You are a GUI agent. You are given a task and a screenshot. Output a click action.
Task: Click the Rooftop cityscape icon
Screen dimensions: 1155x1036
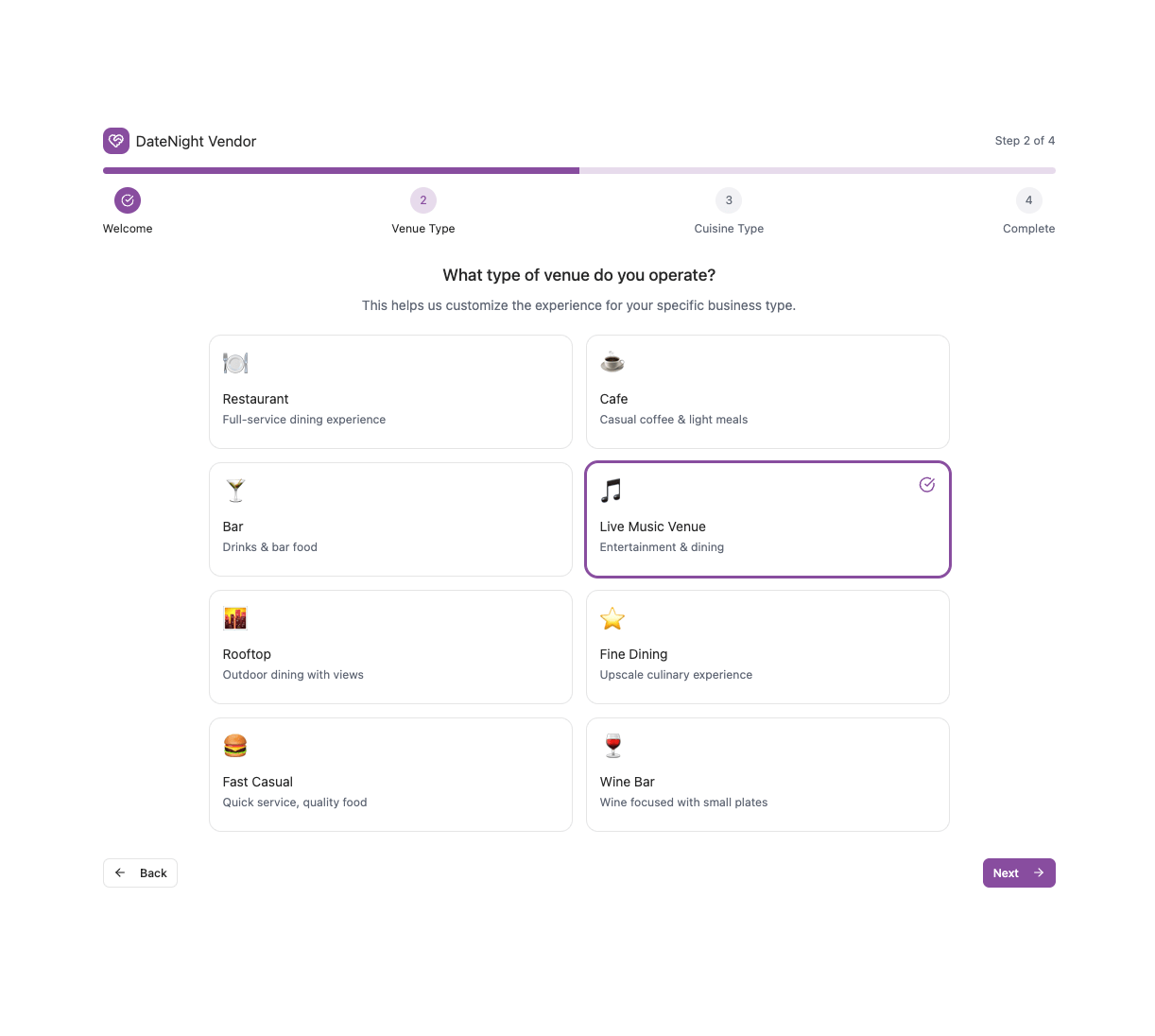[x=235, y=618]
